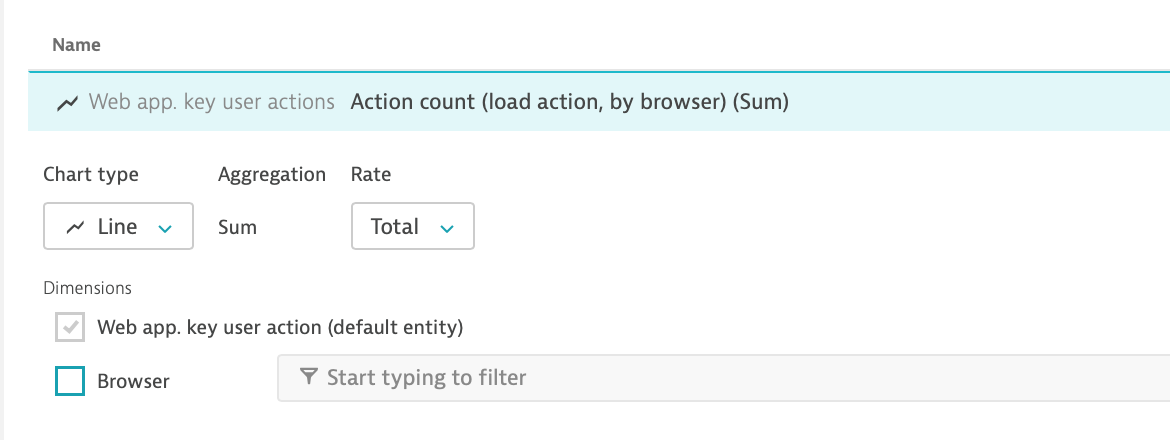Click the Name column header
1170x440 pixels.
pos(76,45)
